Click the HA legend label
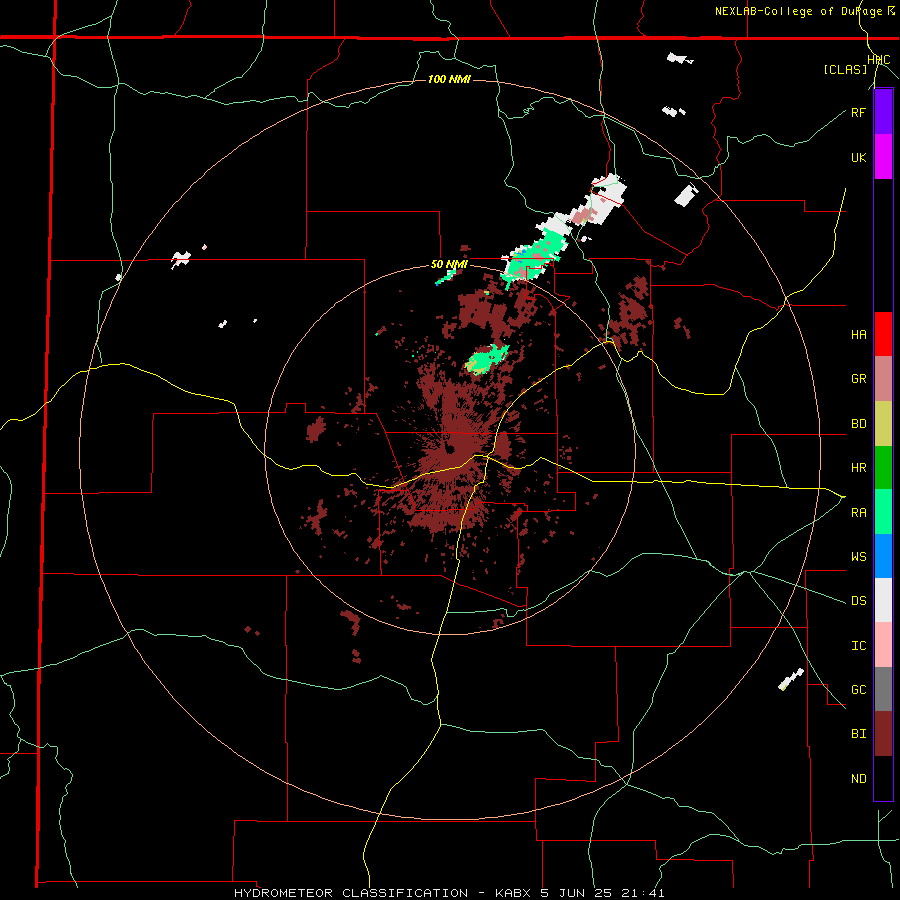This screenshot has height=900, width=900. 859,334
